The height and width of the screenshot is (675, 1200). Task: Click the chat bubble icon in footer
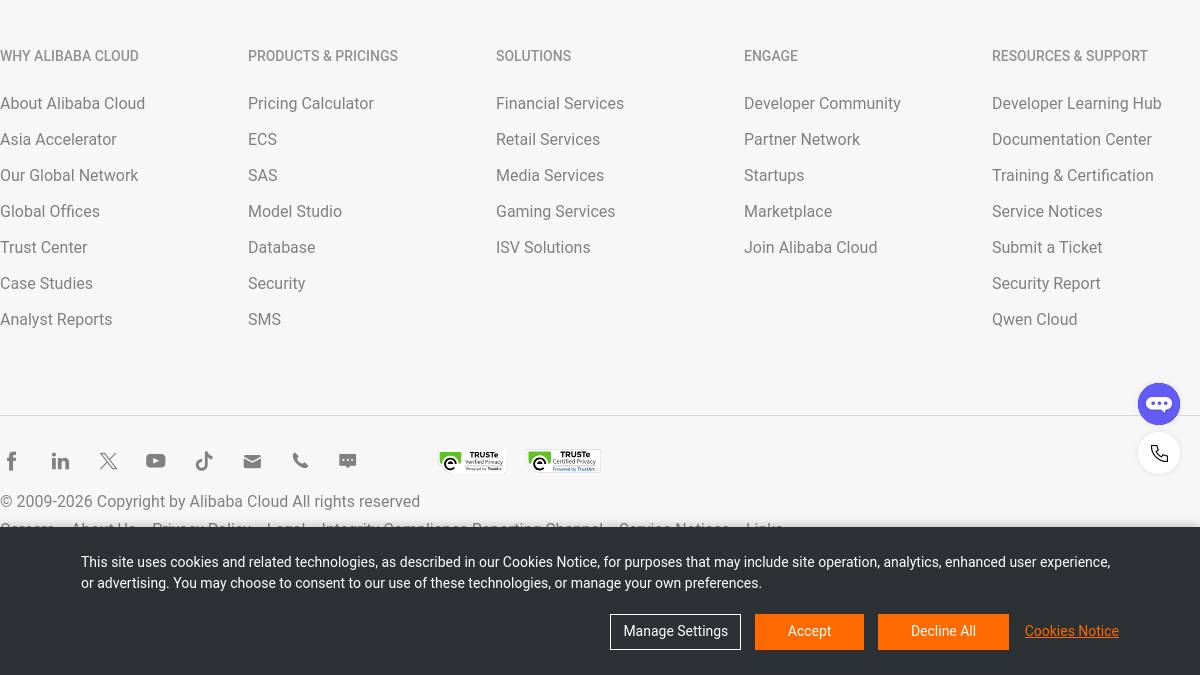click(348, 461)
